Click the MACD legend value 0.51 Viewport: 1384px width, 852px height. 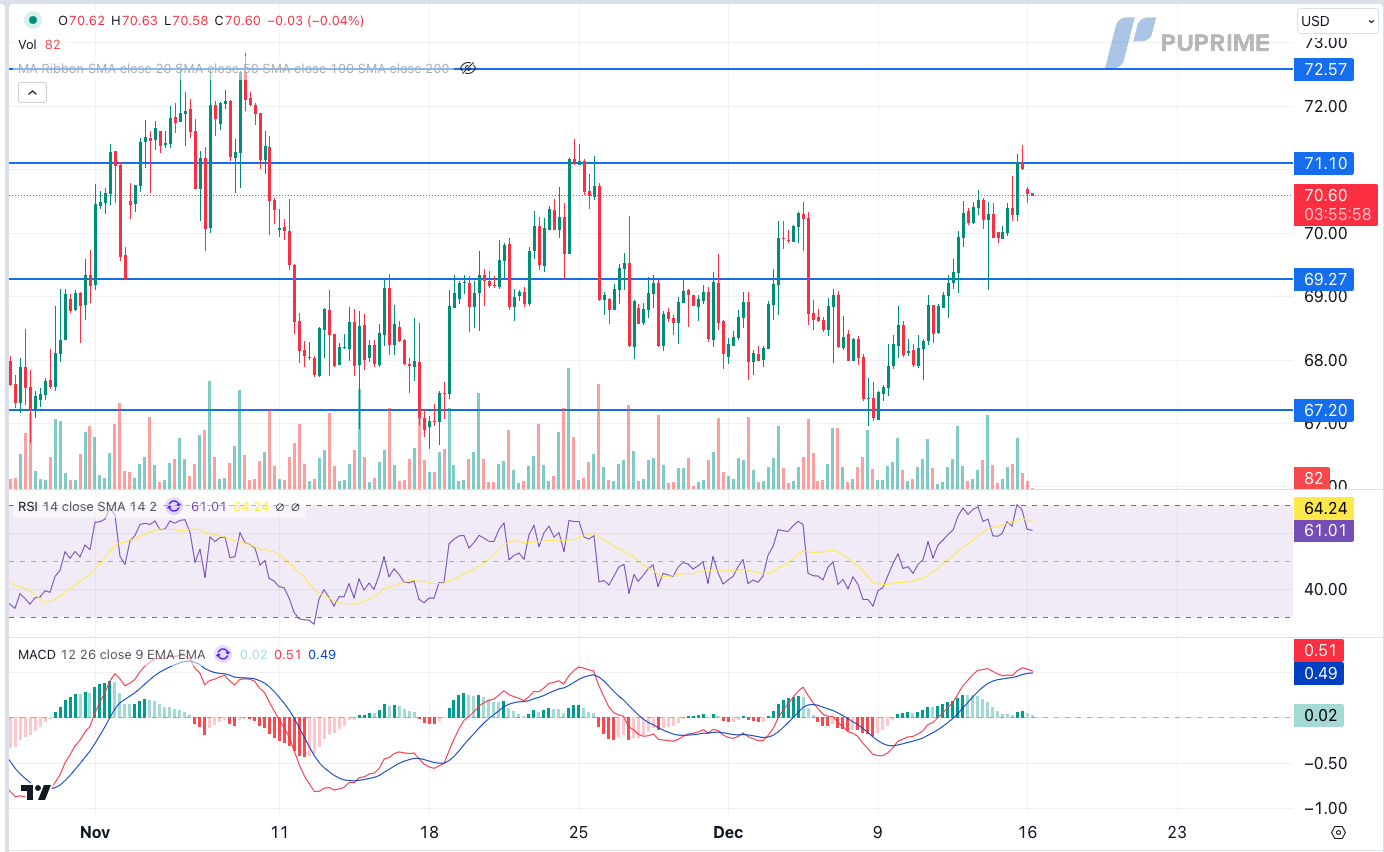point(288,655)
